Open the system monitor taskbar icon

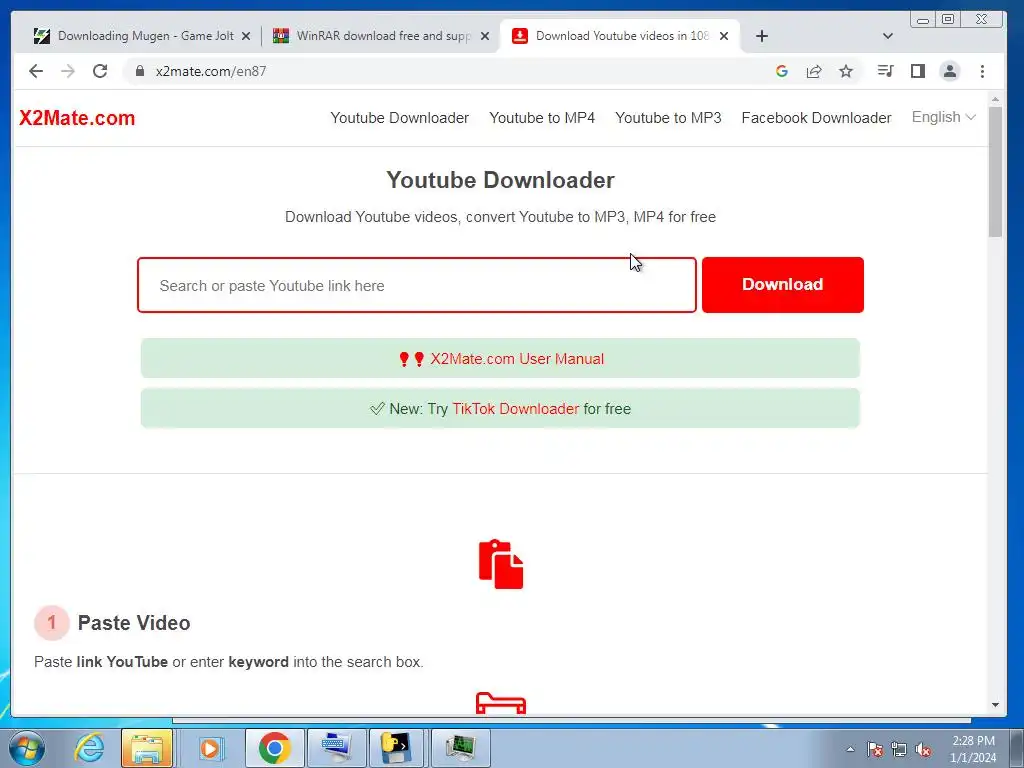(x=460, y=748)
